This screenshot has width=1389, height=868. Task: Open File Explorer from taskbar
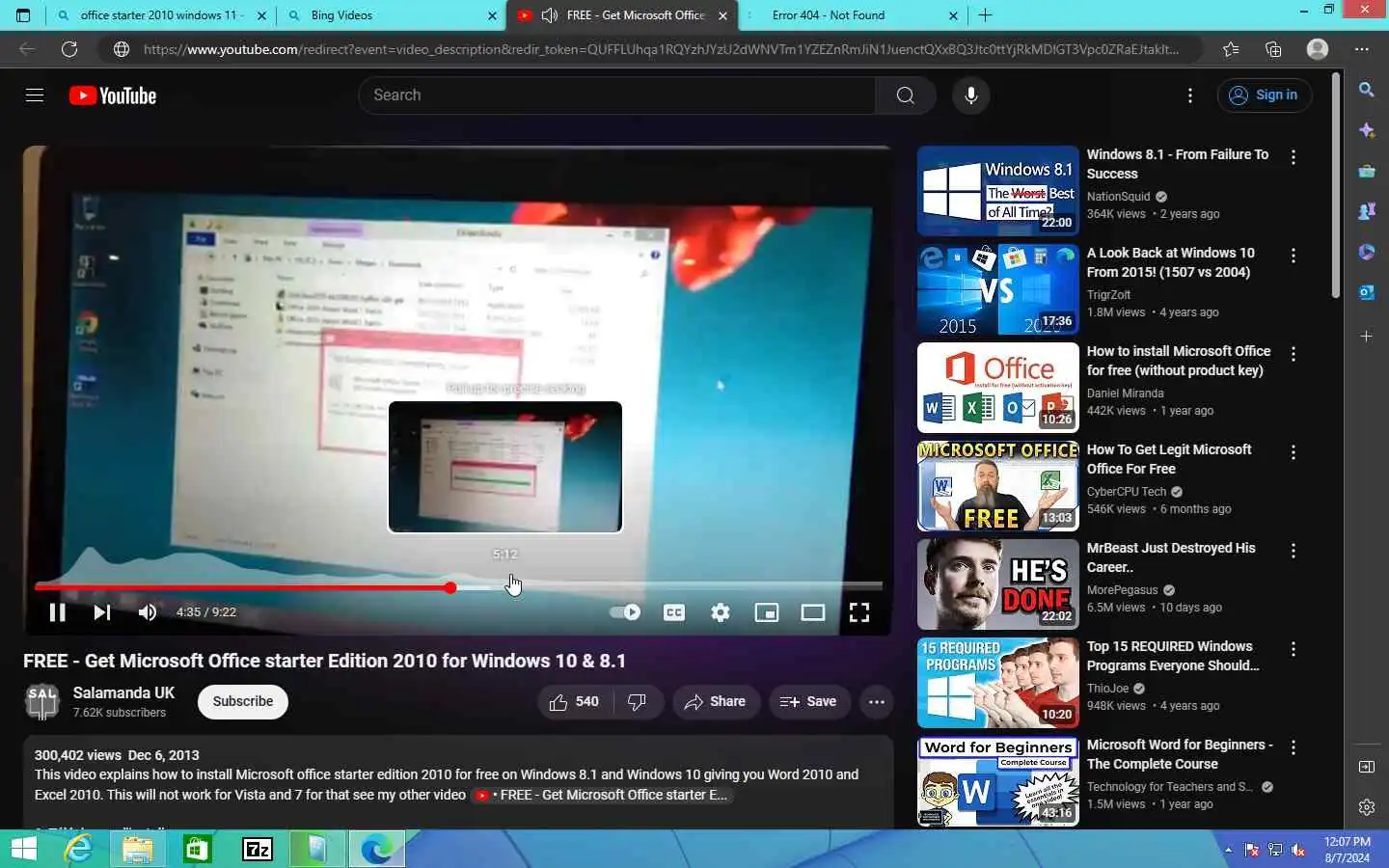(138, 849)
